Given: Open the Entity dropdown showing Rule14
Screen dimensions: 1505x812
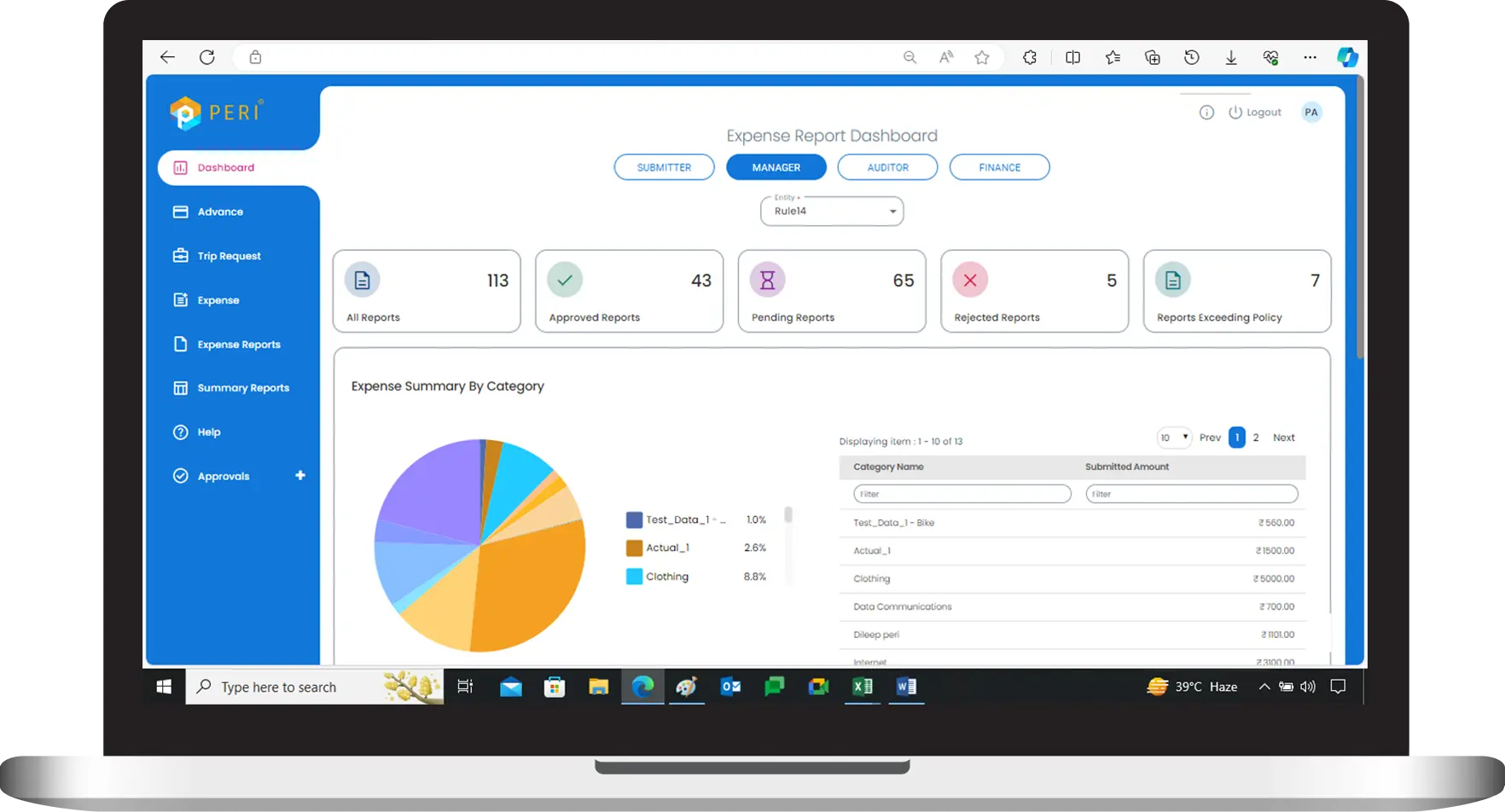Looking at the screenshot, I should pos(832,212).
